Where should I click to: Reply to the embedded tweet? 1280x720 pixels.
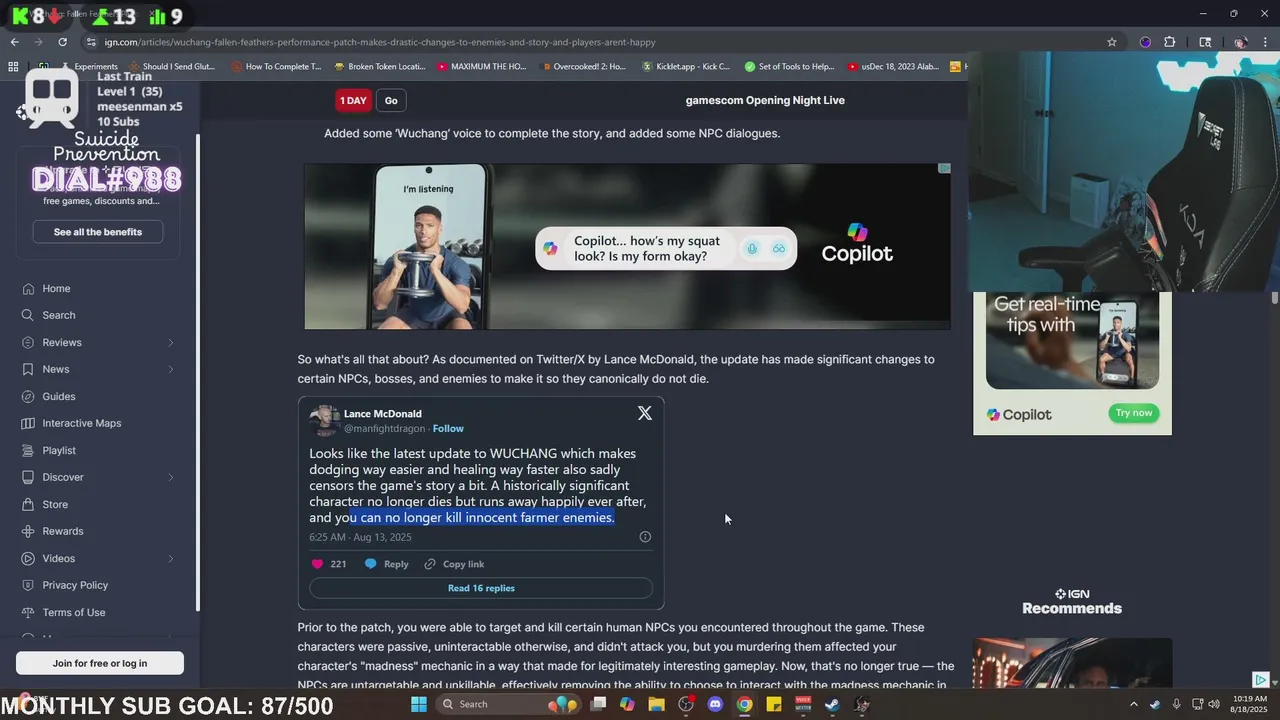point(387,564)
